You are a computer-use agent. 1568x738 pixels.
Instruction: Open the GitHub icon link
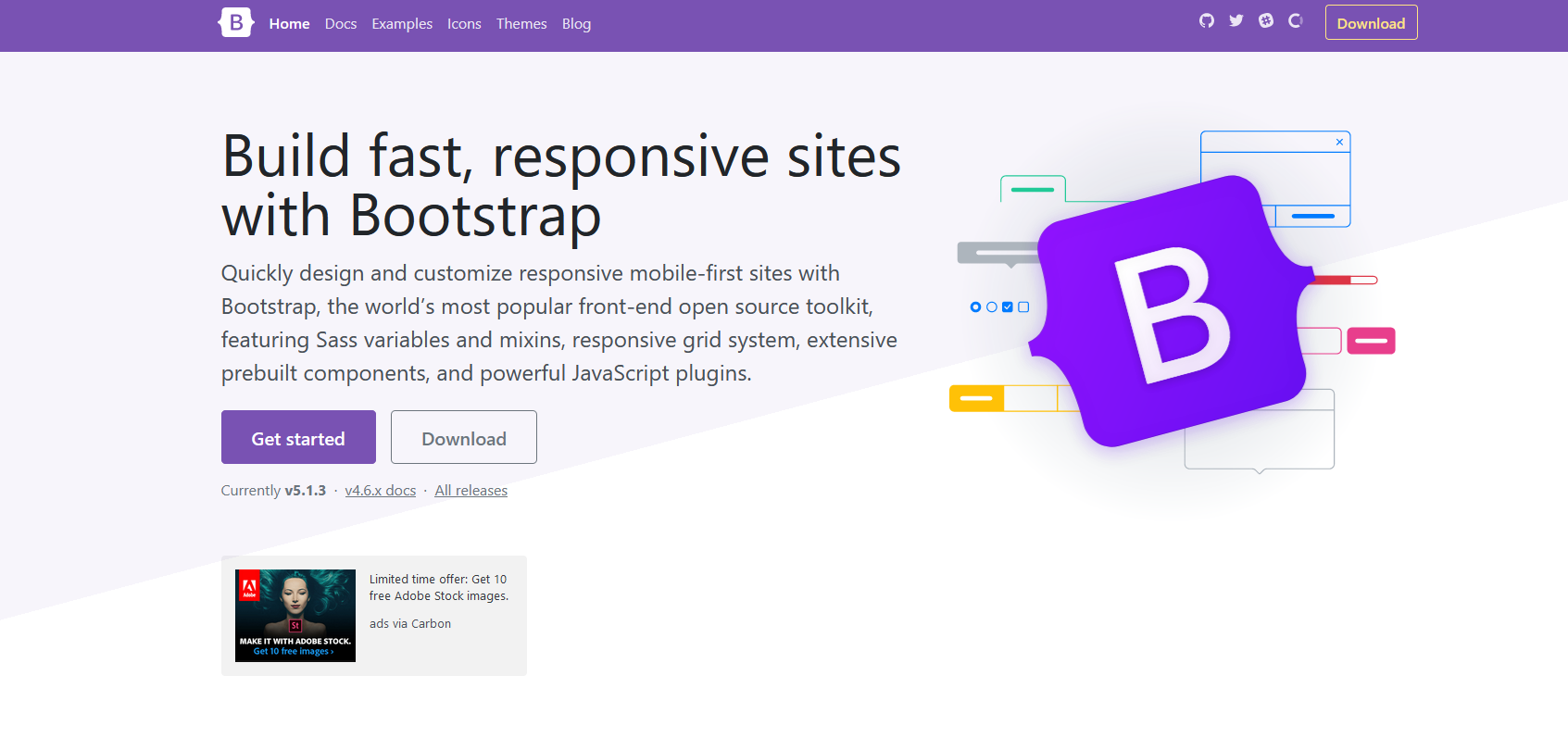(x=1206, y=20)
